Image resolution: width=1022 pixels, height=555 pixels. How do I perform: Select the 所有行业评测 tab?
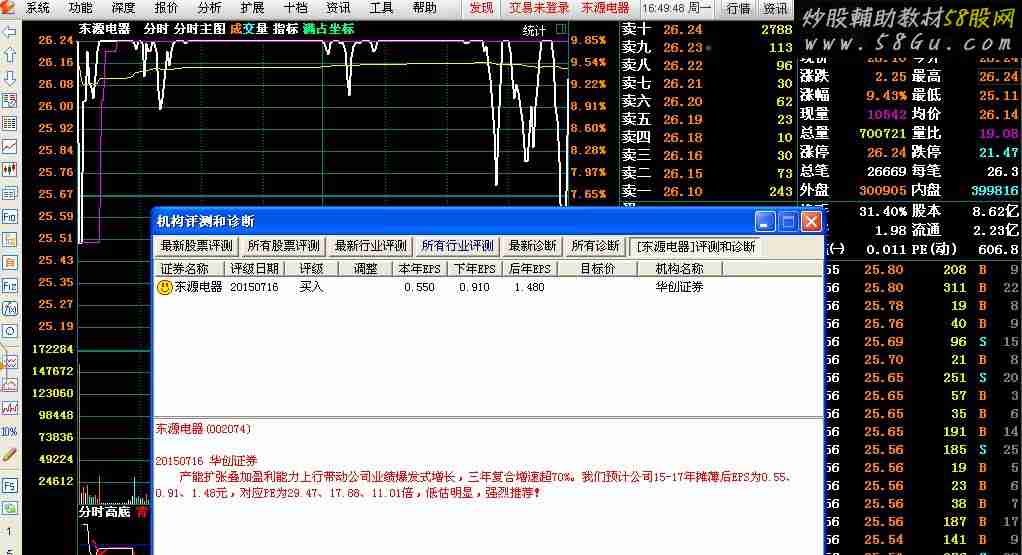coord(458,246)
